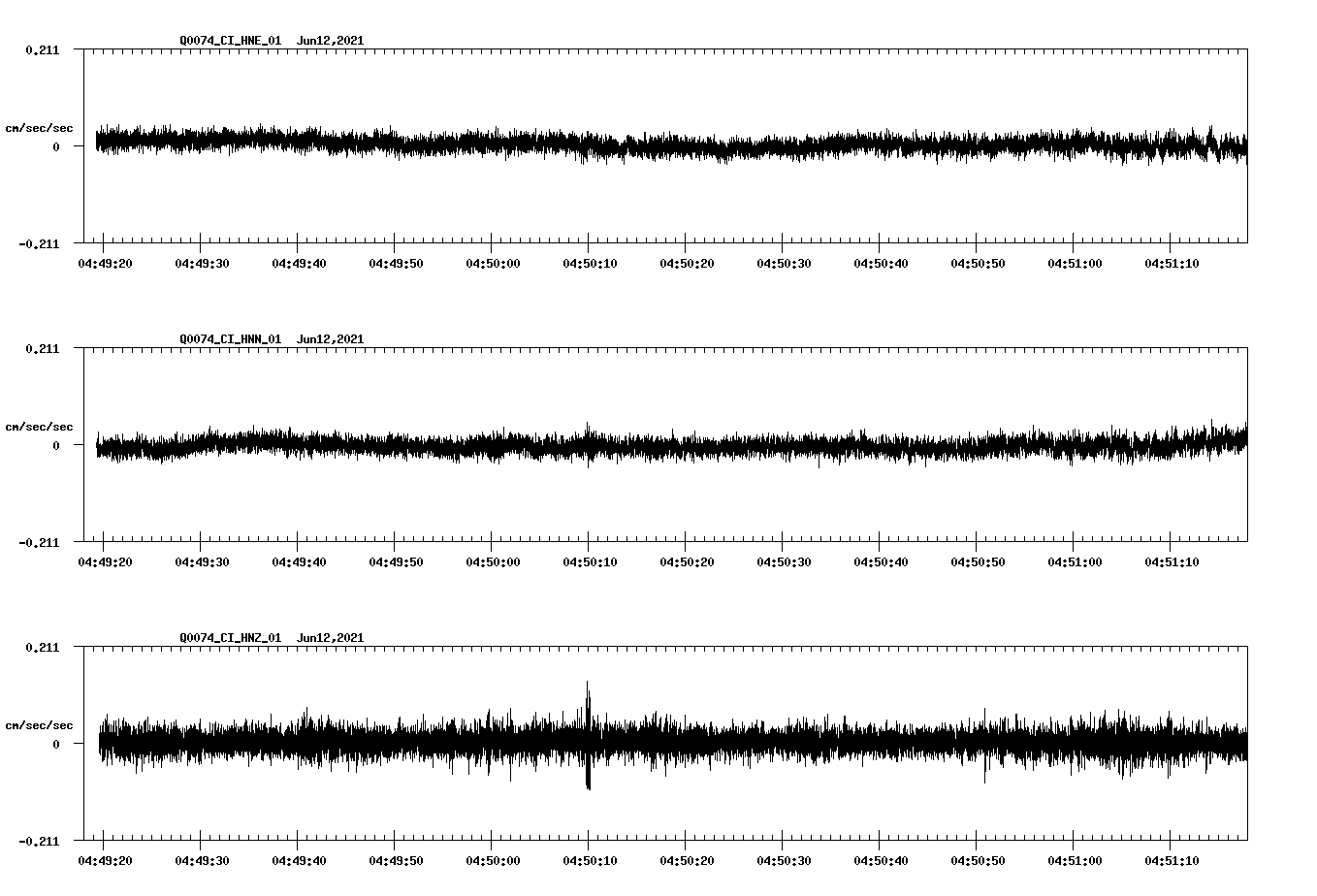The height and width of the screenshot is (896, 1317).
Task: Select the -0.211 lower limit on HNE axis
Action: pyautogui.click(x=38, y=243)
